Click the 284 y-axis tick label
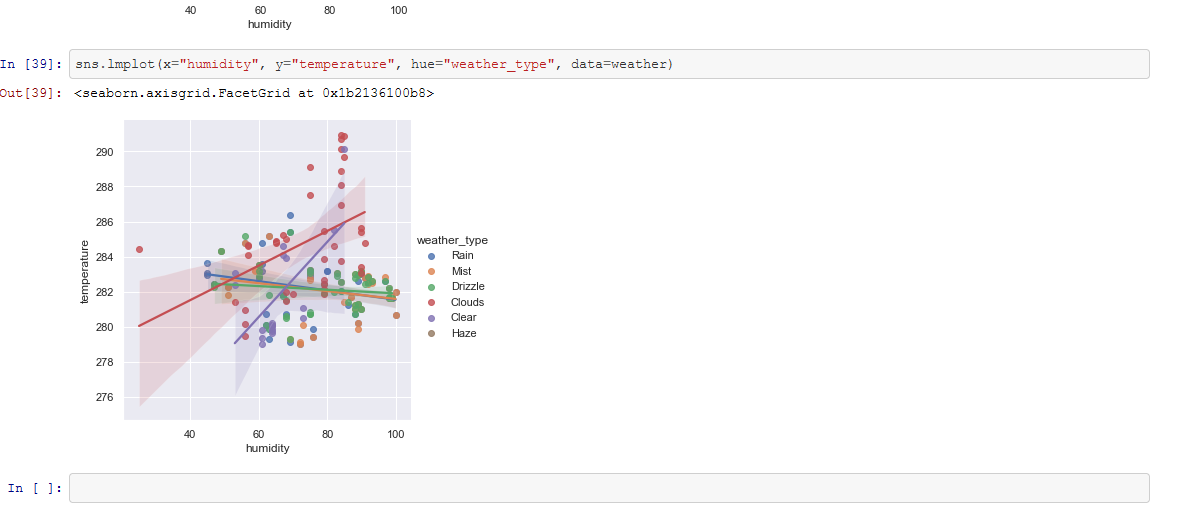 (x=104, y=257)
